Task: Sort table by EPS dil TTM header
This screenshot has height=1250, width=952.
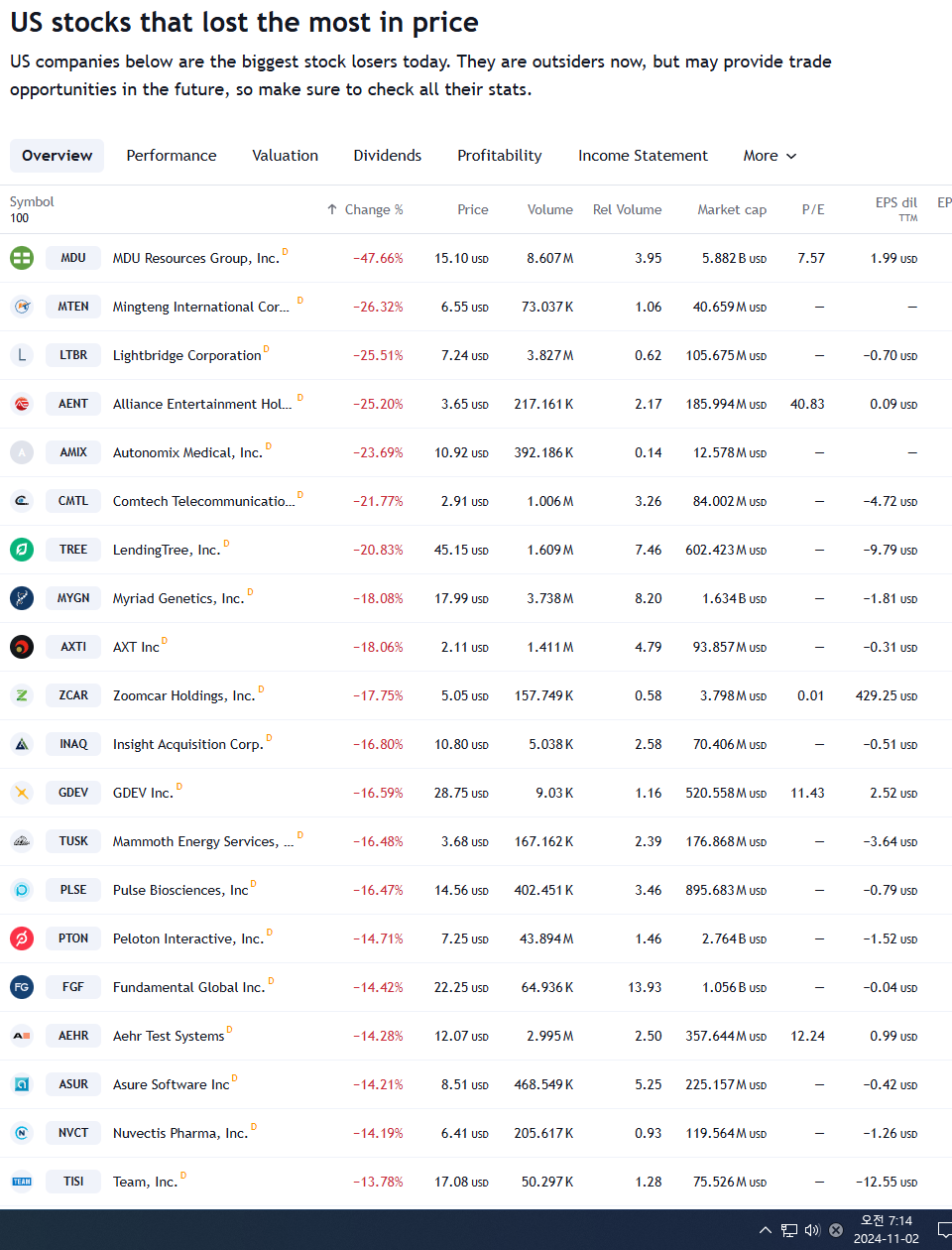Action: click(x=896, y=208)
